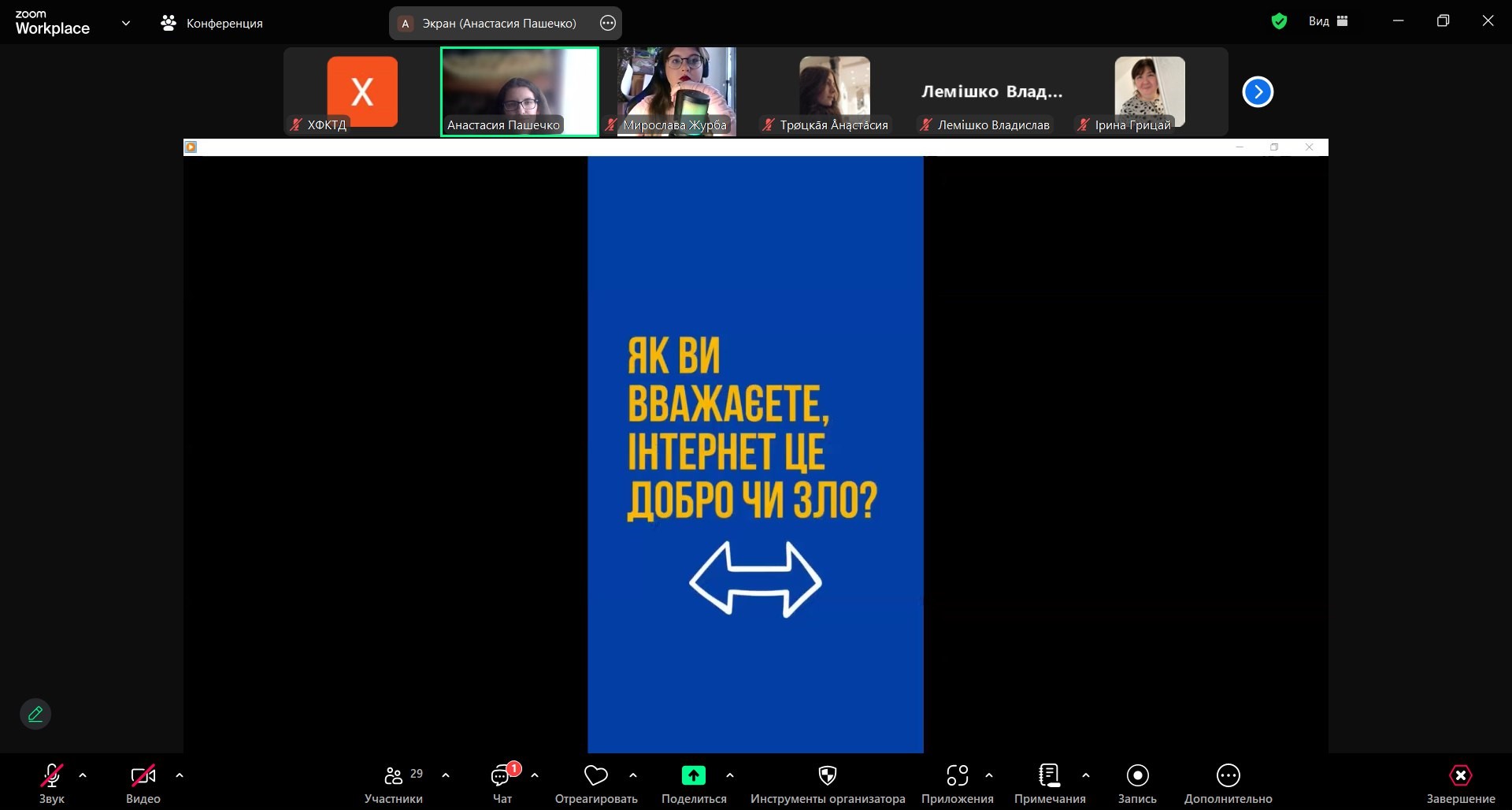
Task: Start recording with the Запись button
Action: click(1137, 776)
